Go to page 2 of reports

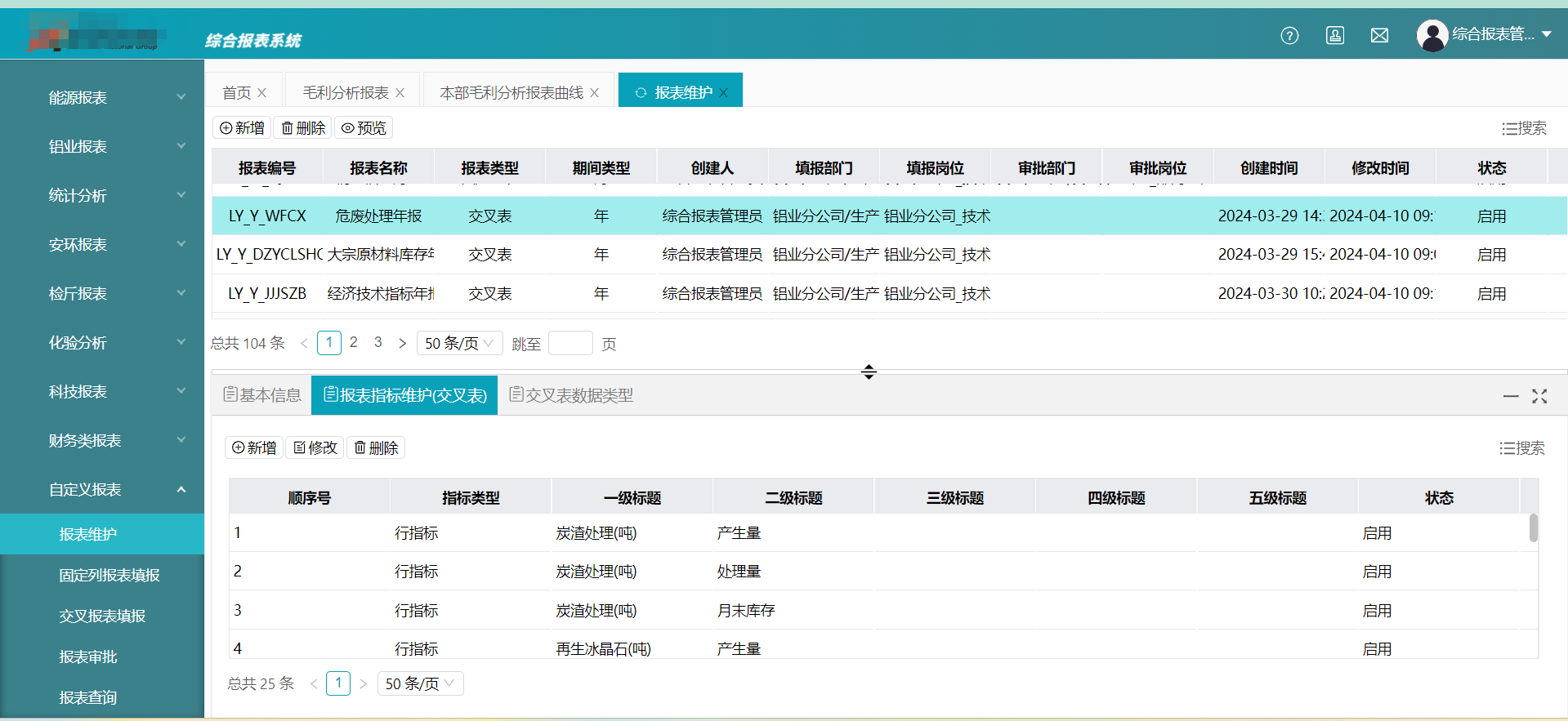point(354,342)
